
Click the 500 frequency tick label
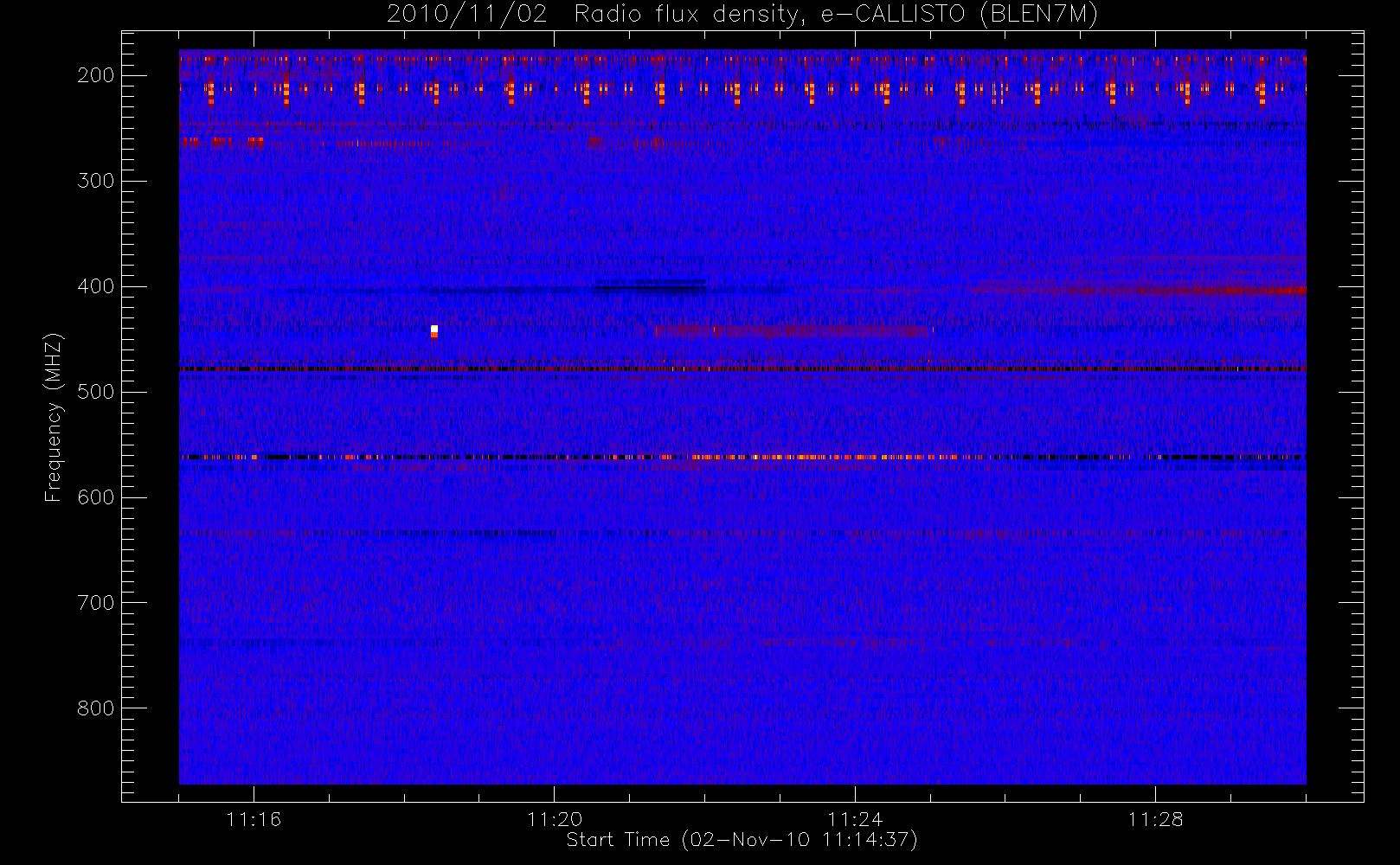point(96,392)
